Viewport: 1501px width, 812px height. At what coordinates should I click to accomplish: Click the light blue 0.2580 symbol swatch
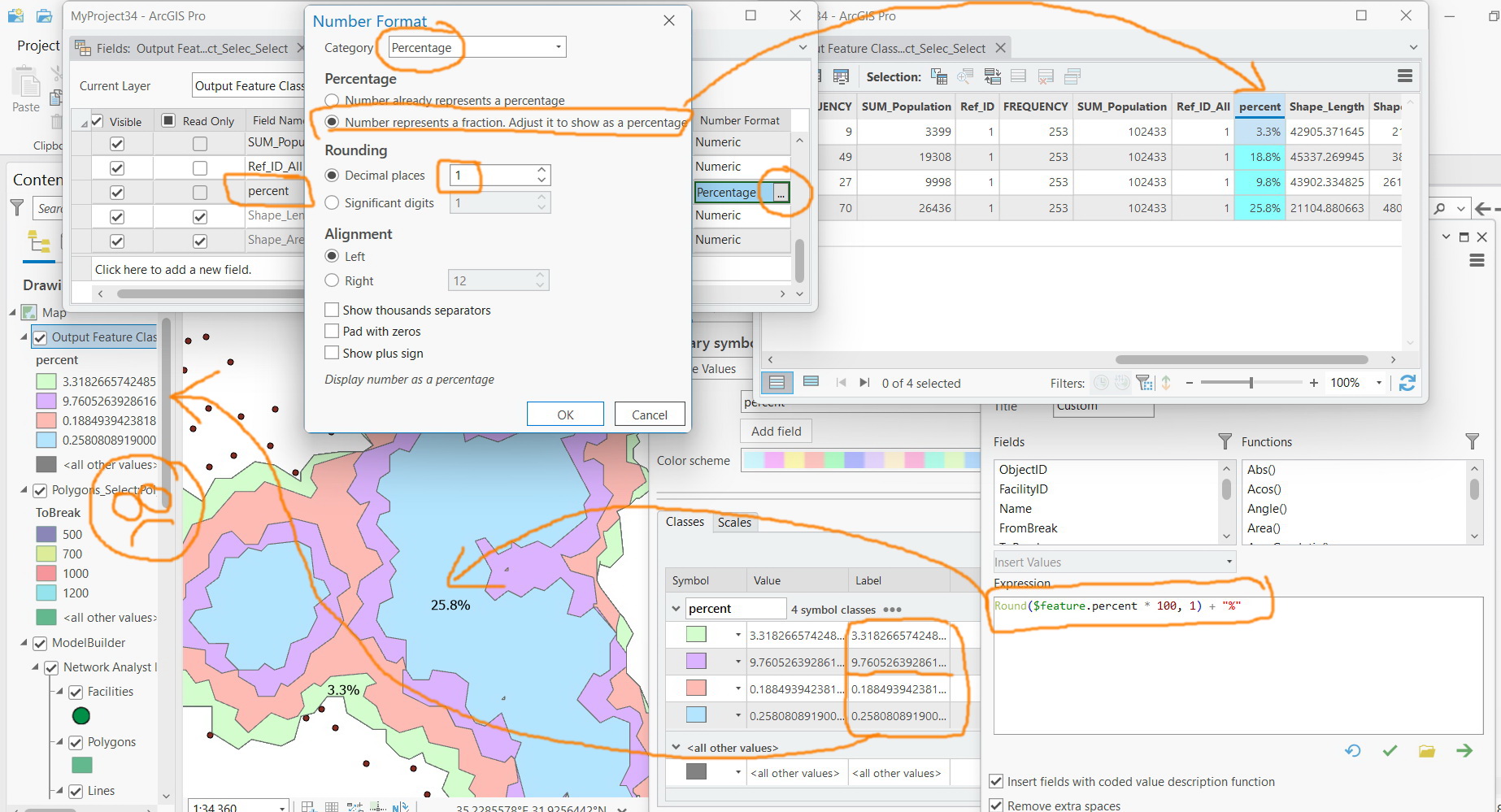tap(696, 714)
